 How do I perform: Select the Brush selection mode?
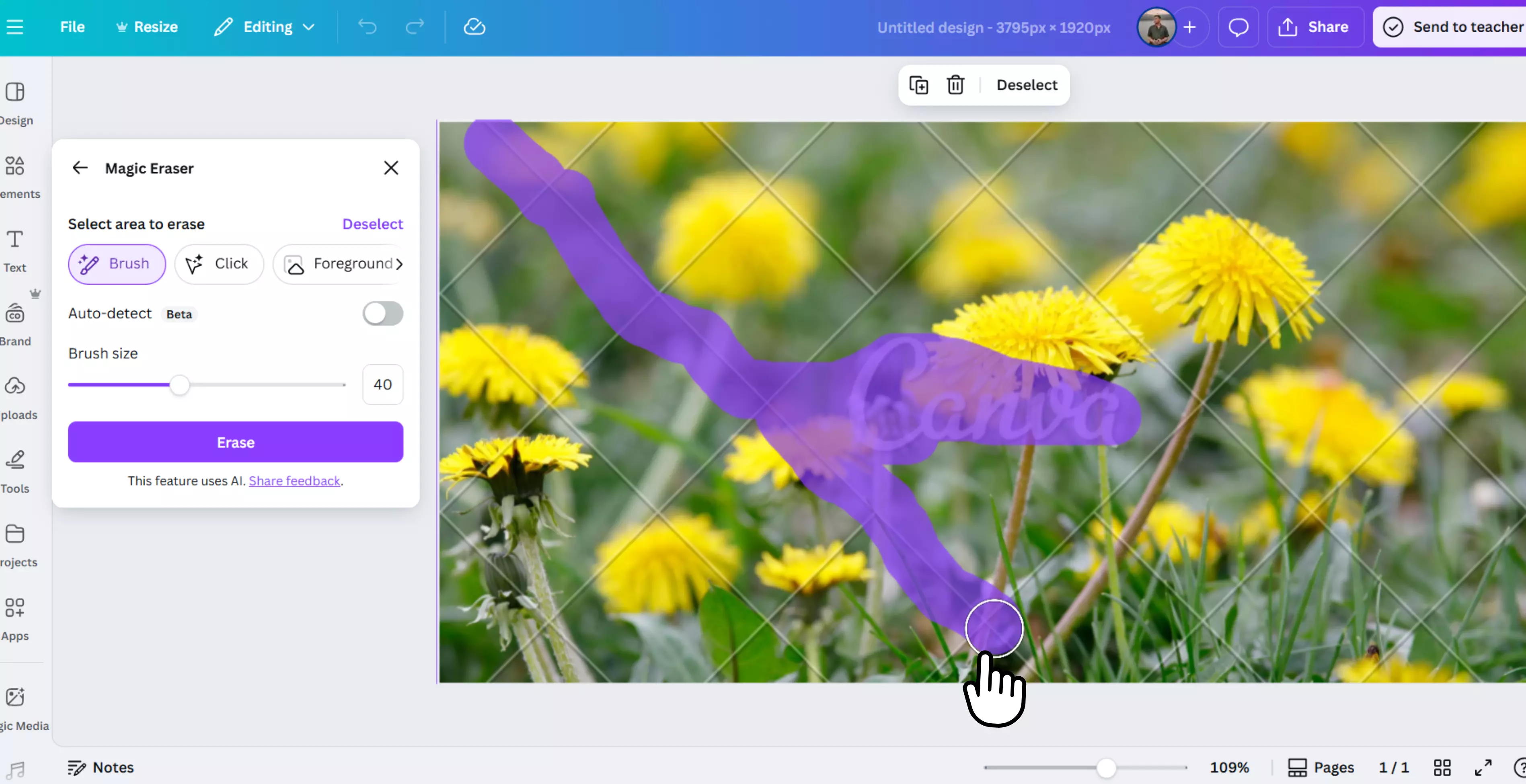(117, 263)
